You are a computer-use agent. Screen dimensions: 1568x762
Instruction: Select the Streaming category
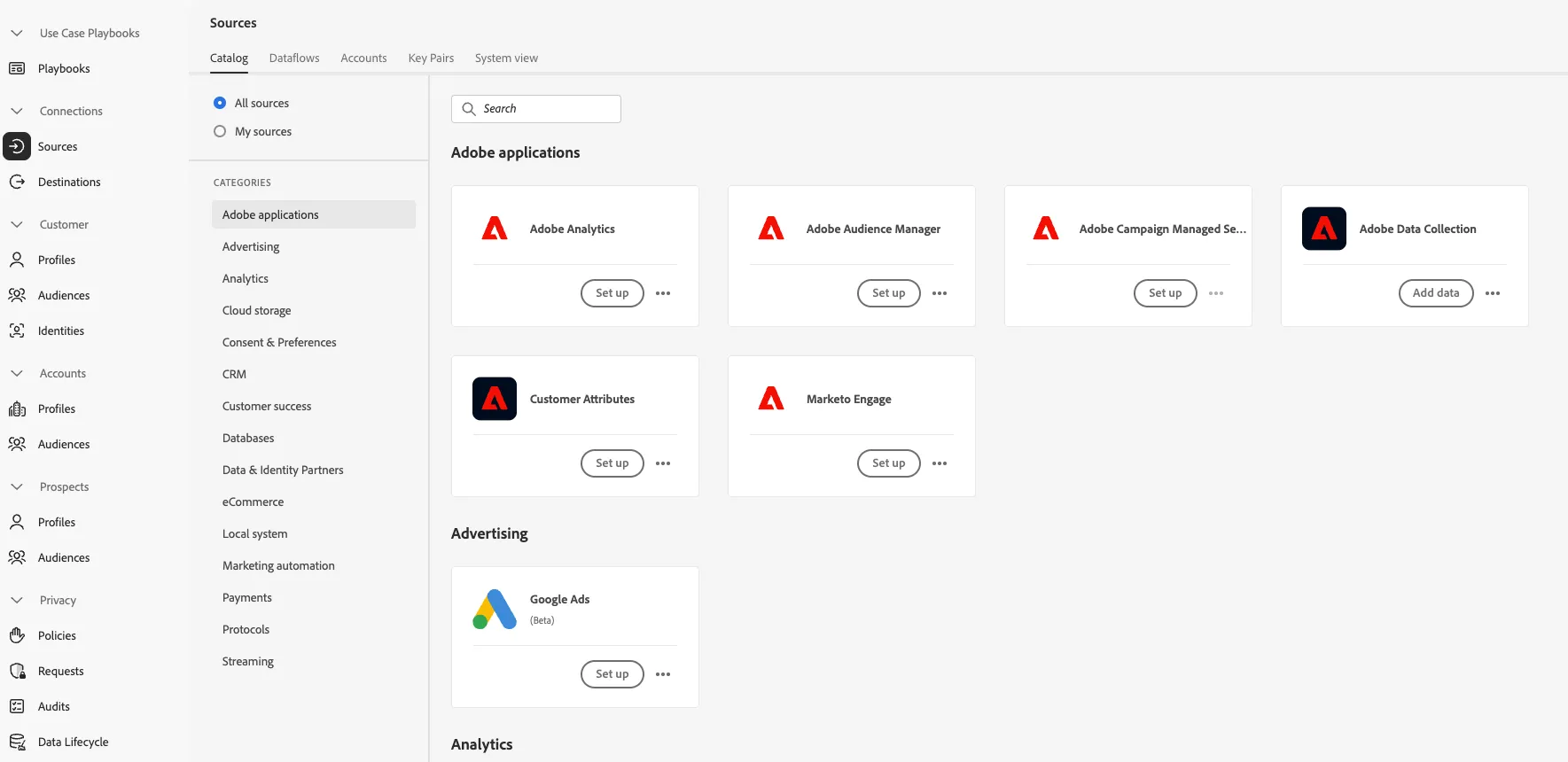314,661
